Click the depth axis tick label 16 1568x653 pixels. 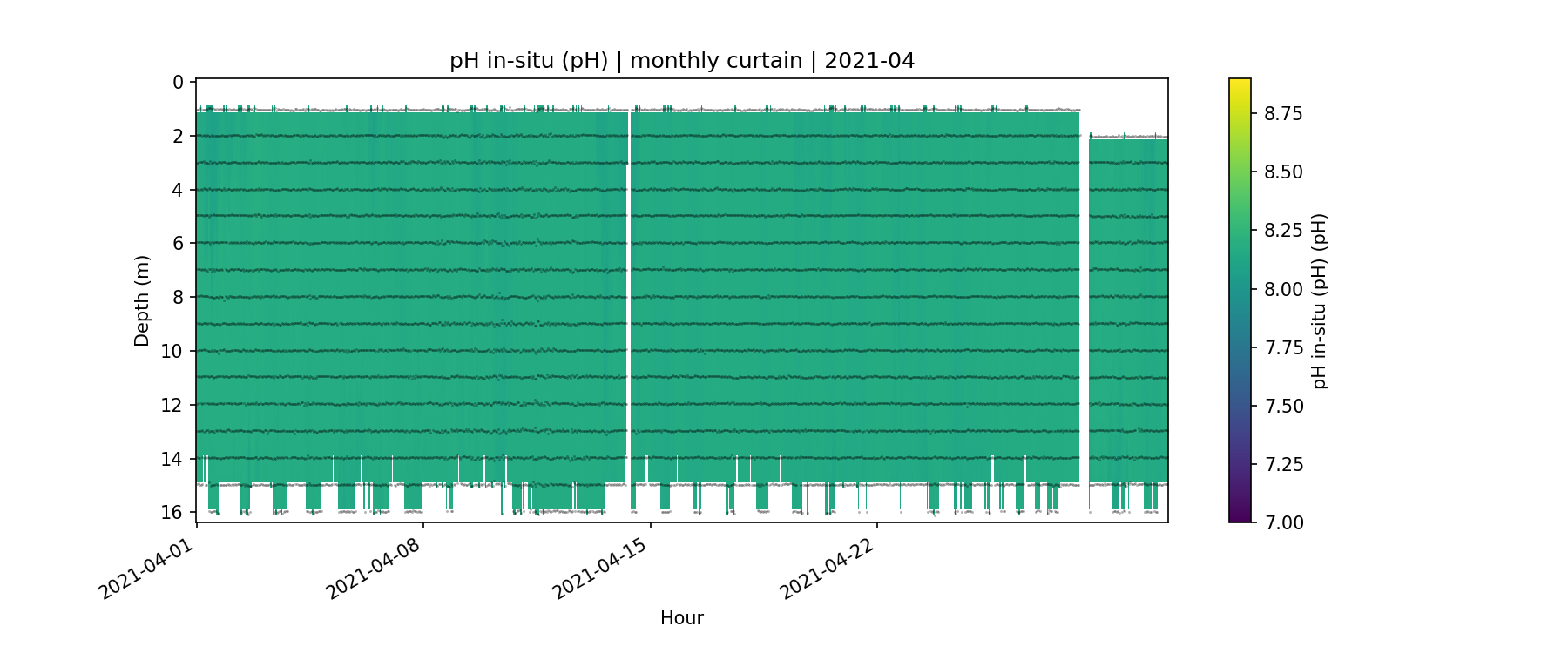tap(172, 512)
